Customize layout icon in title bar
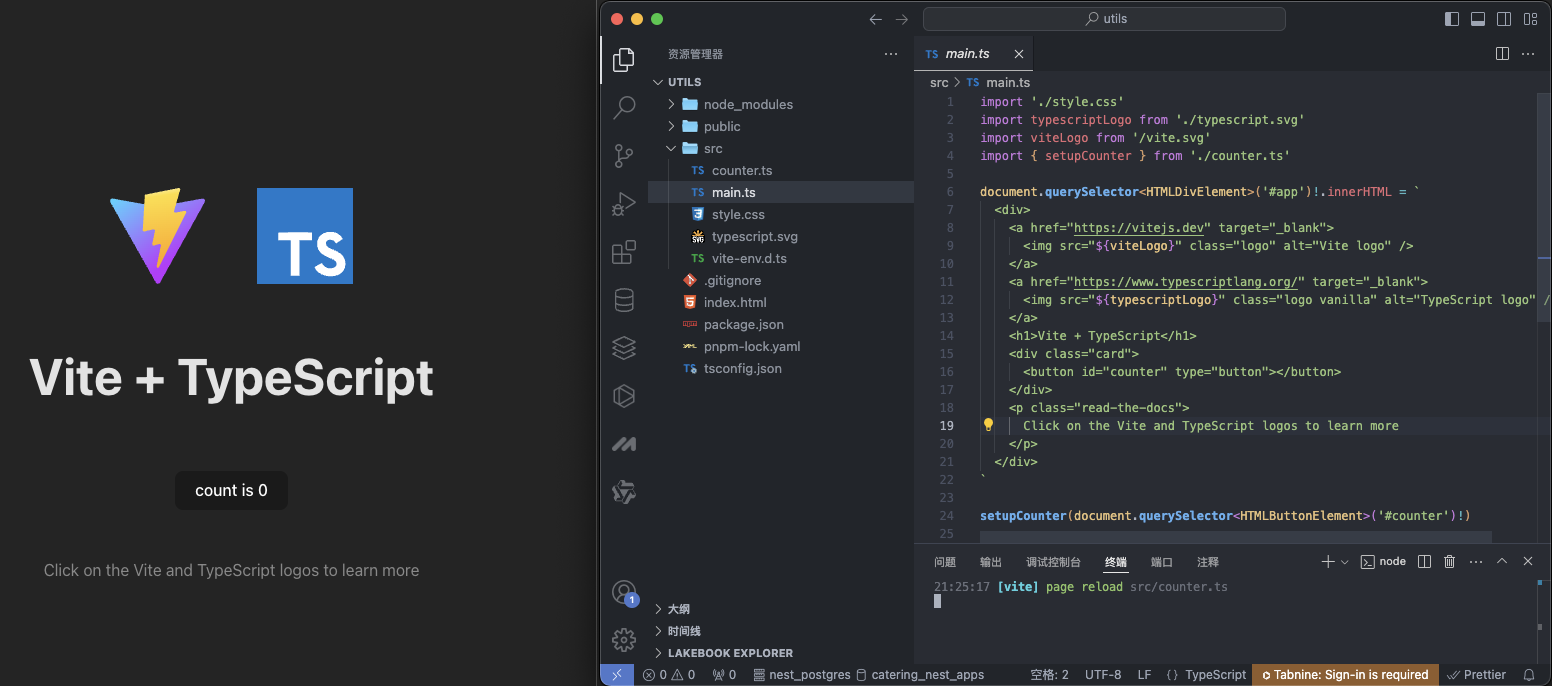The image size is (1552, 686). [x=1530, y=19]
